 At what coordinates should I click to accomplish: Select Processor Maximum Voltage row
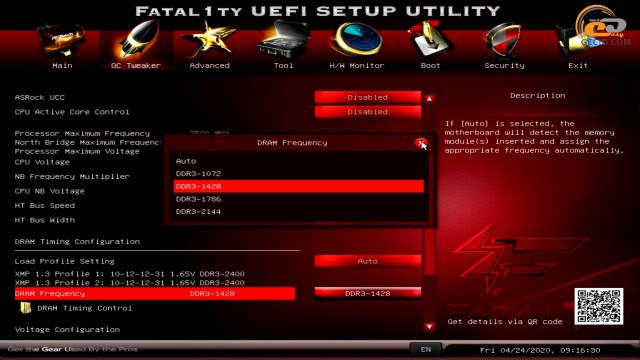(77, 151)
